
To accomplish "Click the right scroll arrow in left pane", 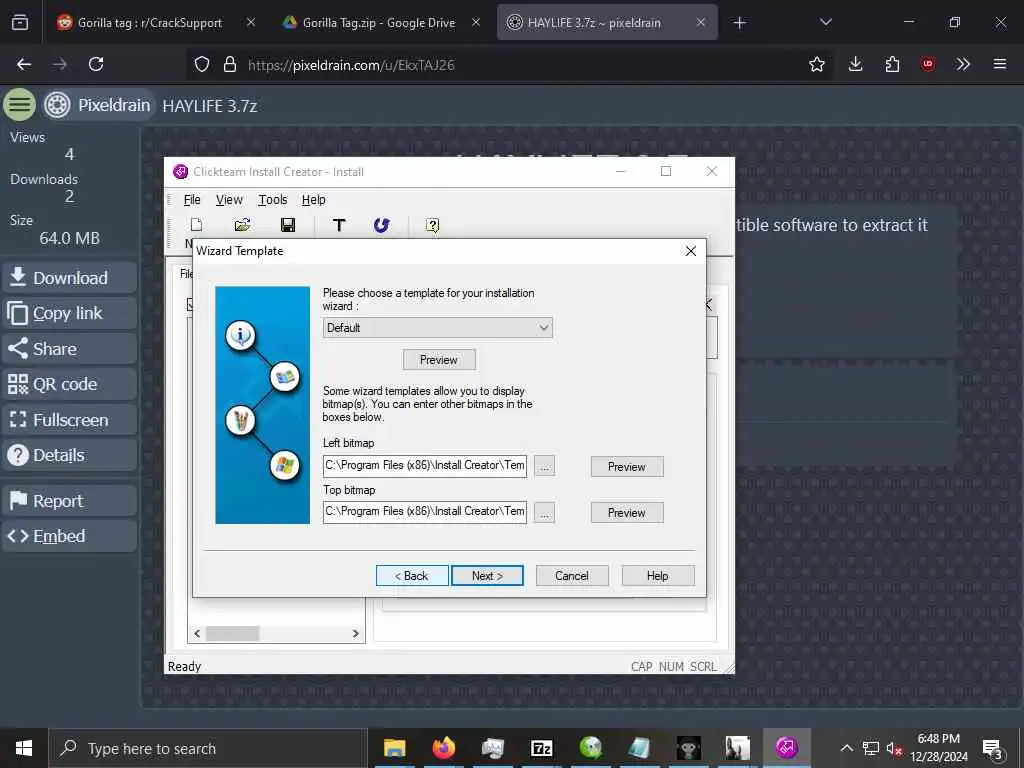I will (x=355, y=633).
